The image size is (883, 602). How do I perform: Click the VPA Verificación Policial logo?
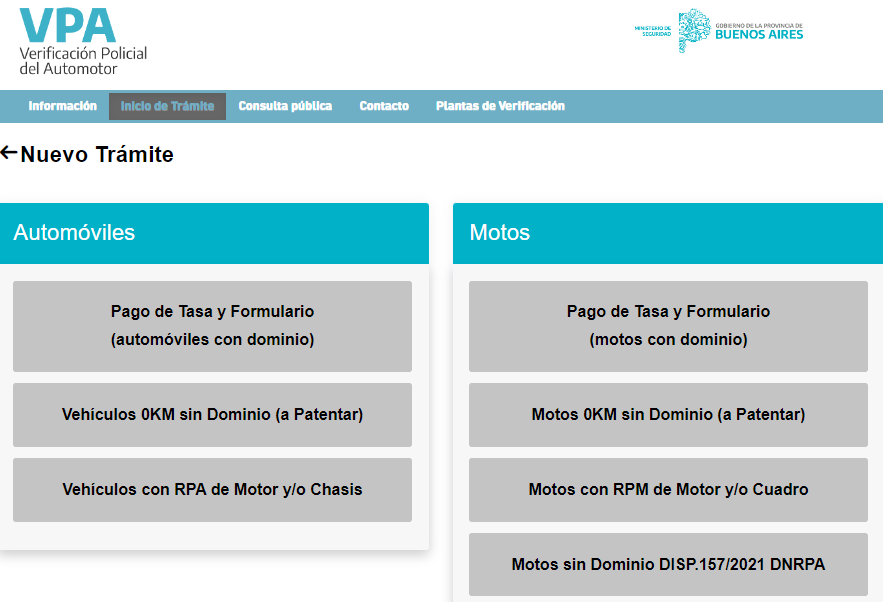pyautogui.click(x=83, y=42)
